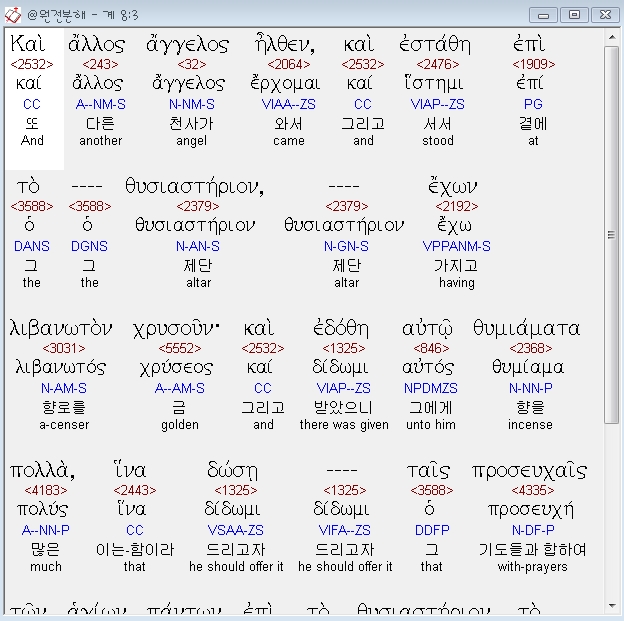Close the analysis window

pyautogui.click(x=605, y=15)
